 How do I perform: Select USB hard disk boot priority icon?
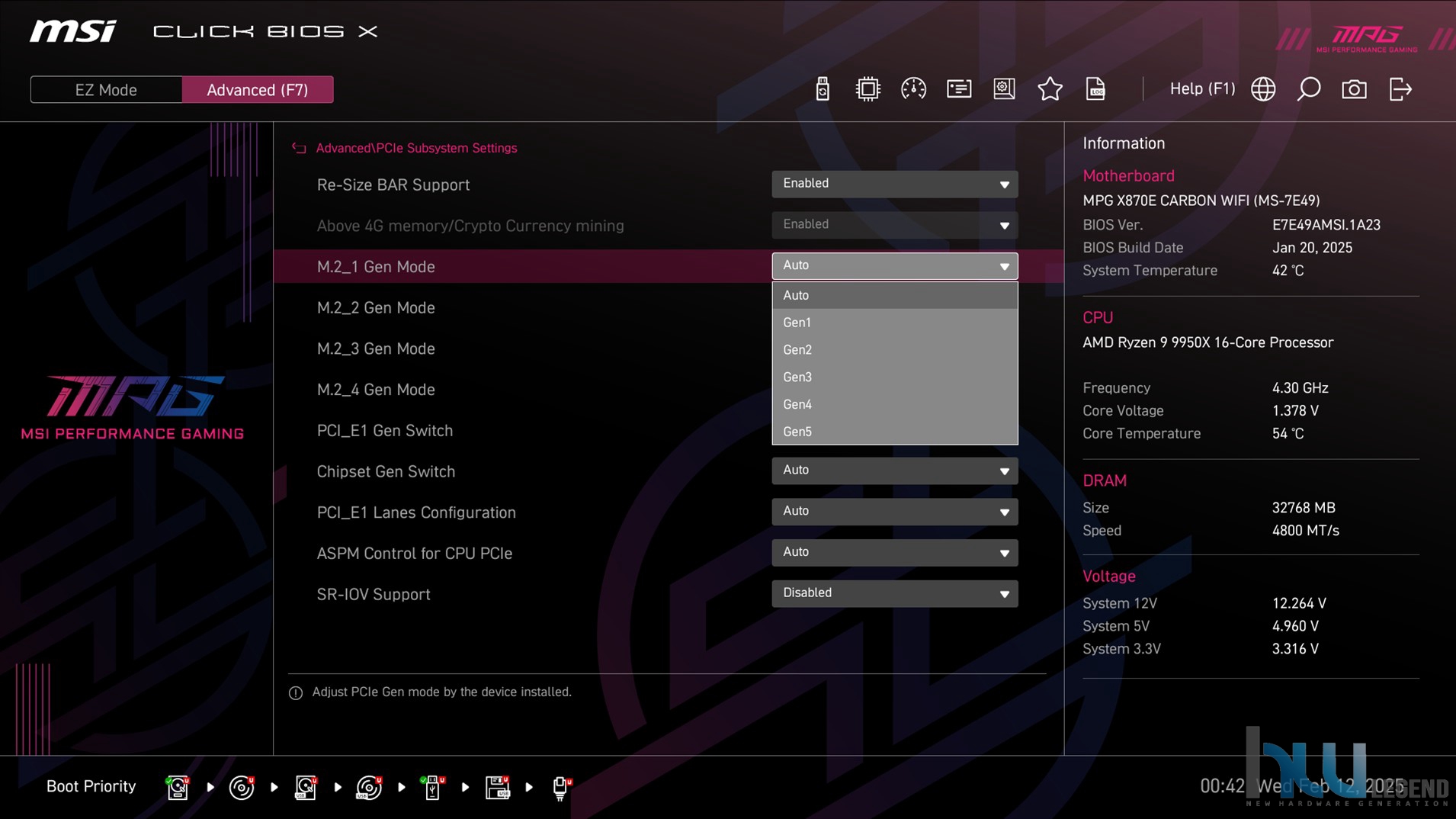point(306,787)
